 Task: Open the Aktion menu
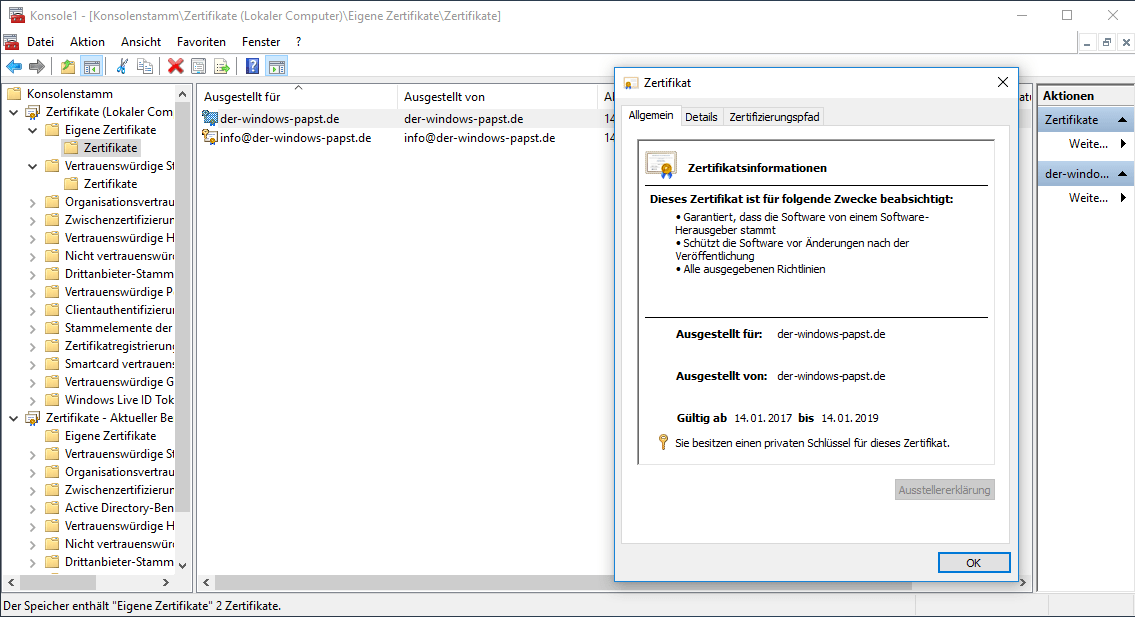(x=87, y=42)
